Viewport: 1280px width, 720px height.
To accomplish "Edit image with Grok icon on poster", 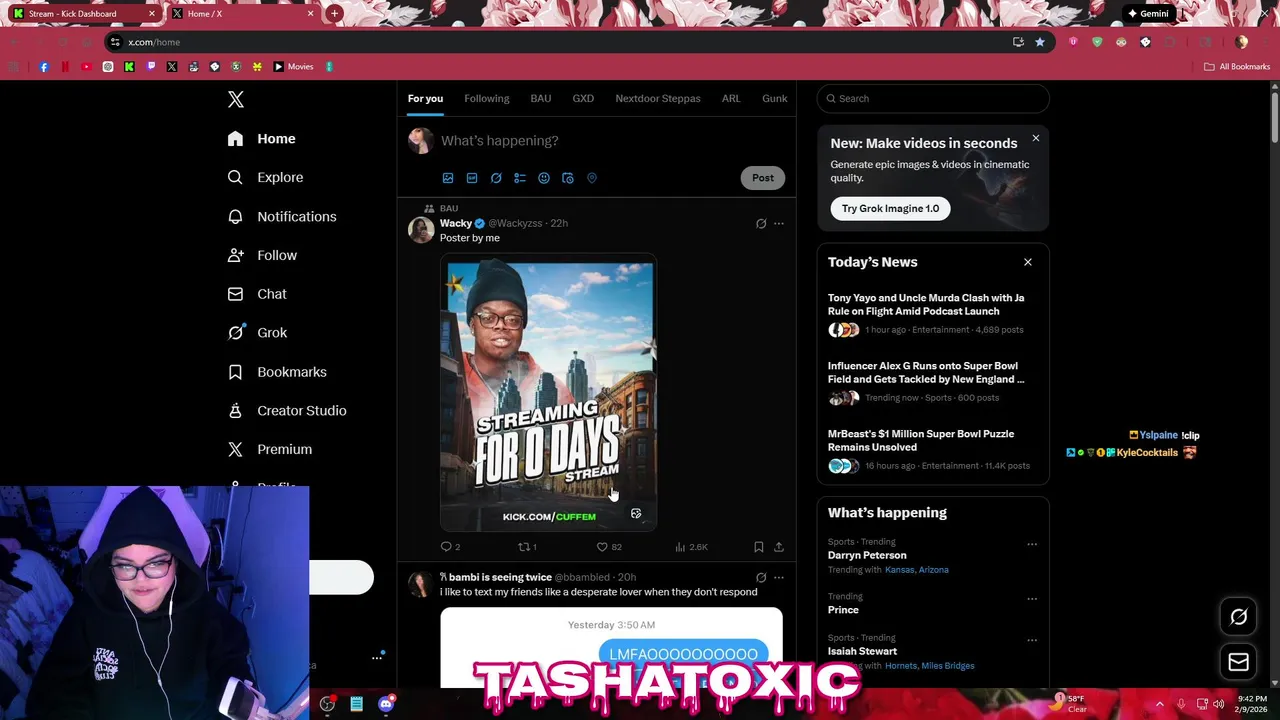I will tap(636, 514).
